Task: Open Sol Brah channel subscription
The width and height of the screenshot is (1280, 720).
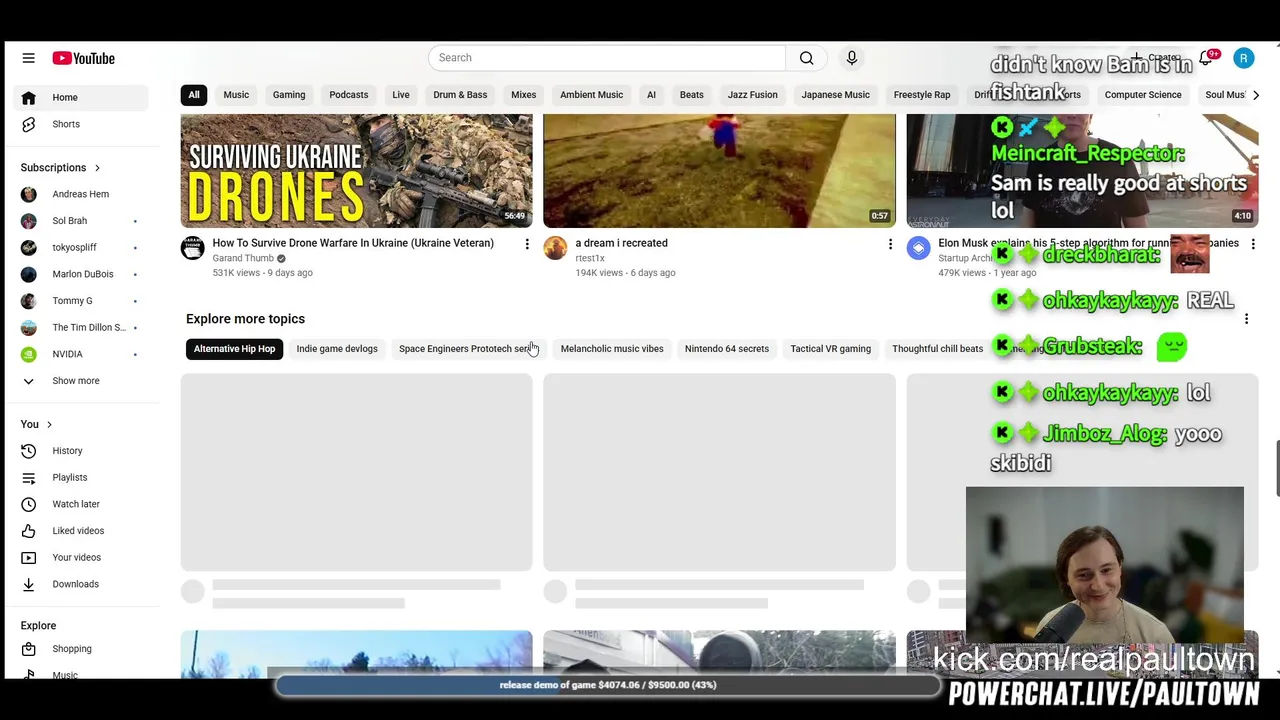Action: click(x=82, y=221)
